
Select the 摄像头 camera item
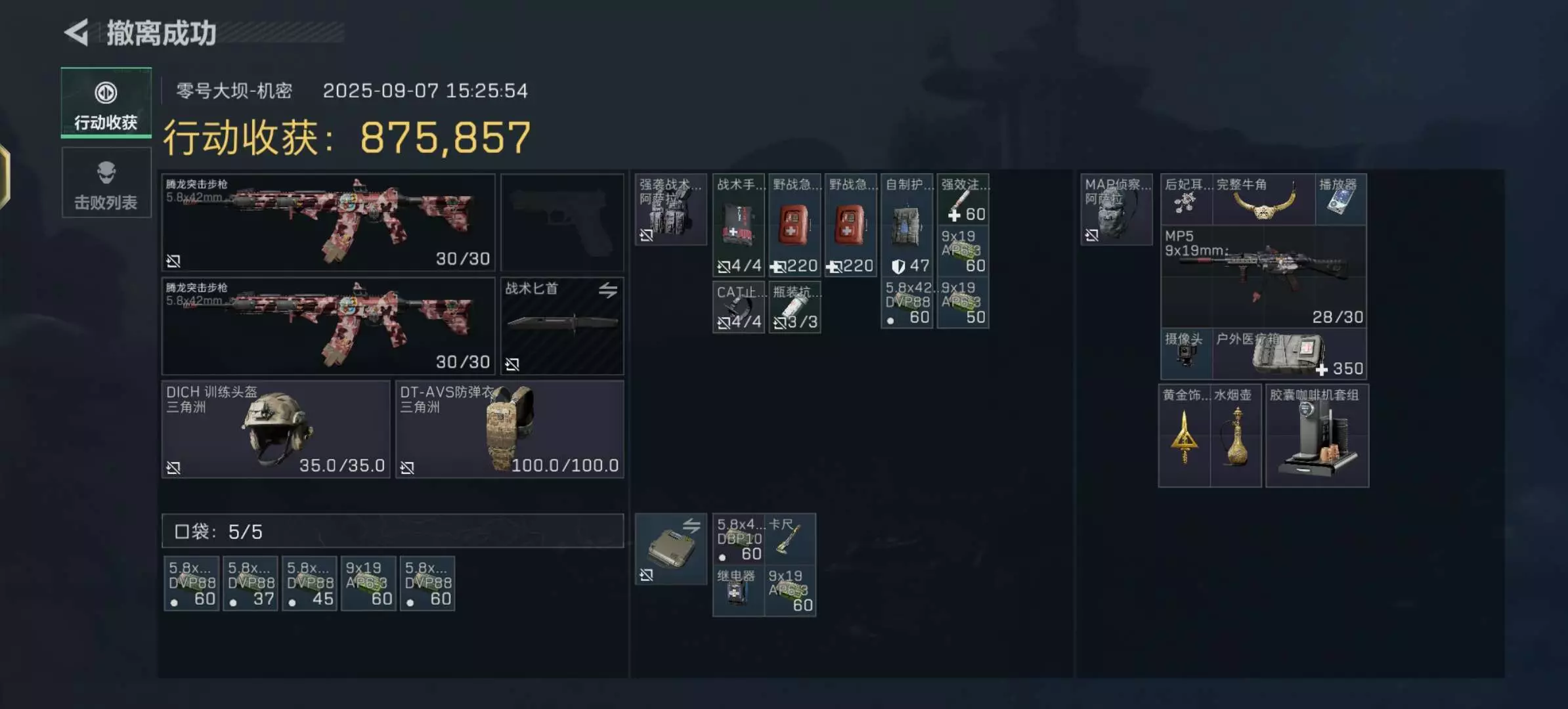pyautogui.click(x=1187, y=354)
